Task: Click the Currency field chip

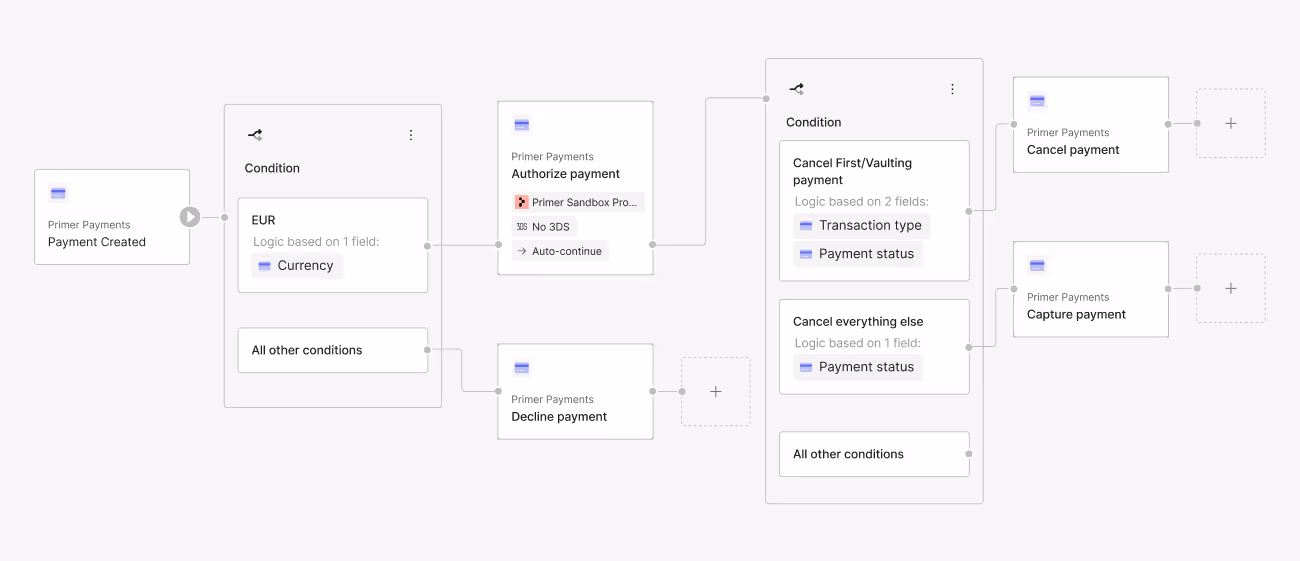Action: (x=297, y=266)
